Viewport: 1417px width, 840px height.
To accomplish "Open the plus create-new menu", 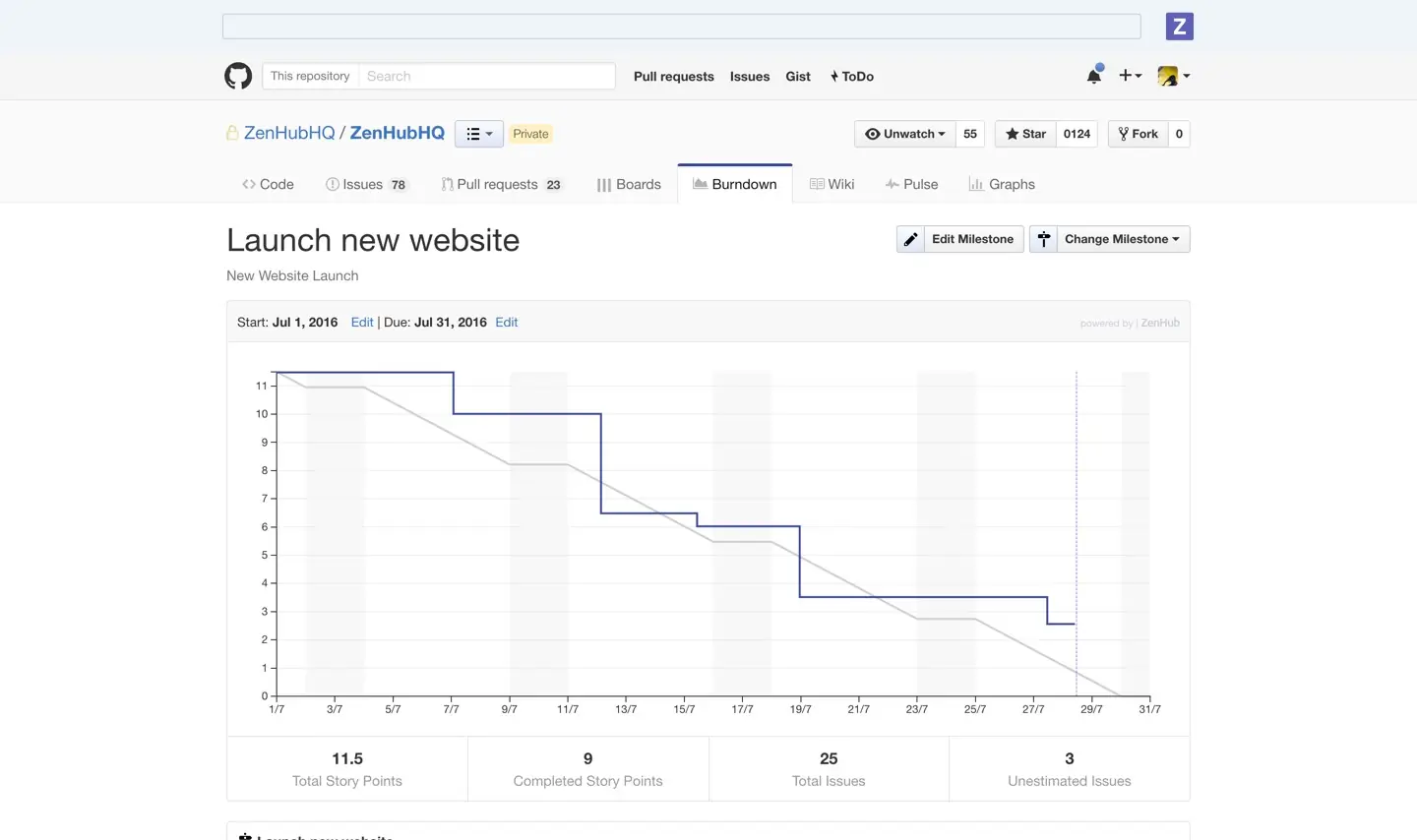I will click(x=1130, y=76).
